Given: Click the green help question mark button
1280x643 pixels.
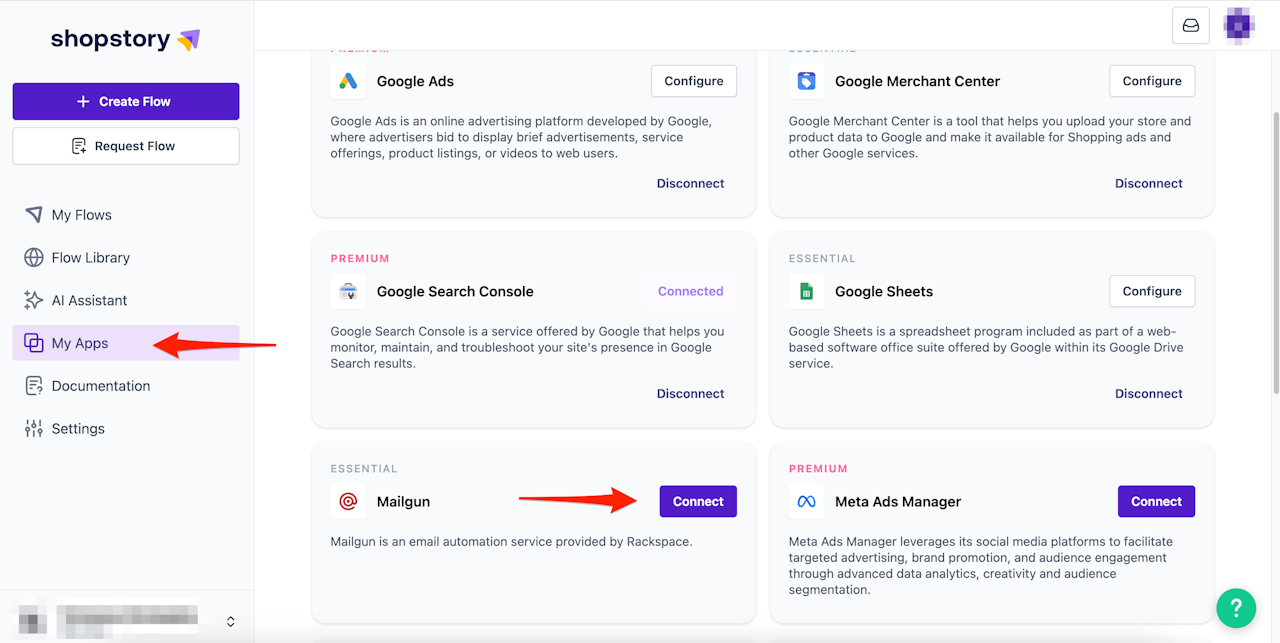Looking at the screenshot, I should [x=1236, y=607].
